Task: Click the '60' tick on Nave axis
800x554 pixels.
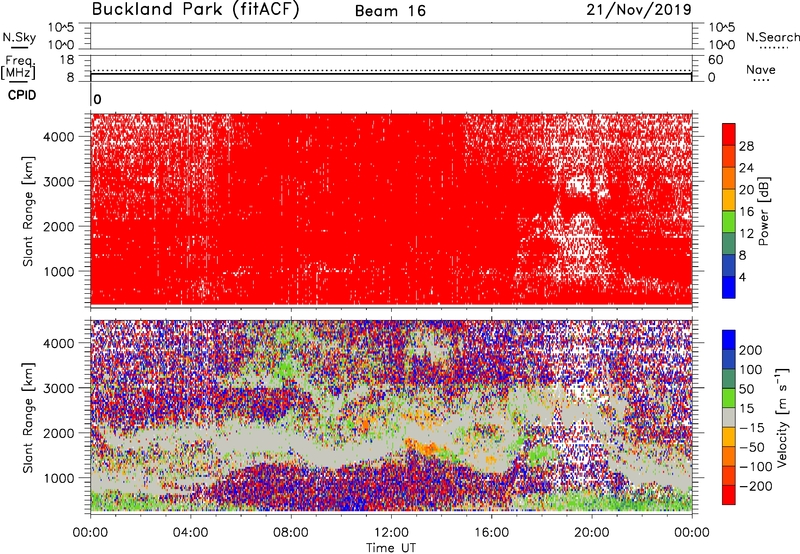Action: [x=716, y=60]
